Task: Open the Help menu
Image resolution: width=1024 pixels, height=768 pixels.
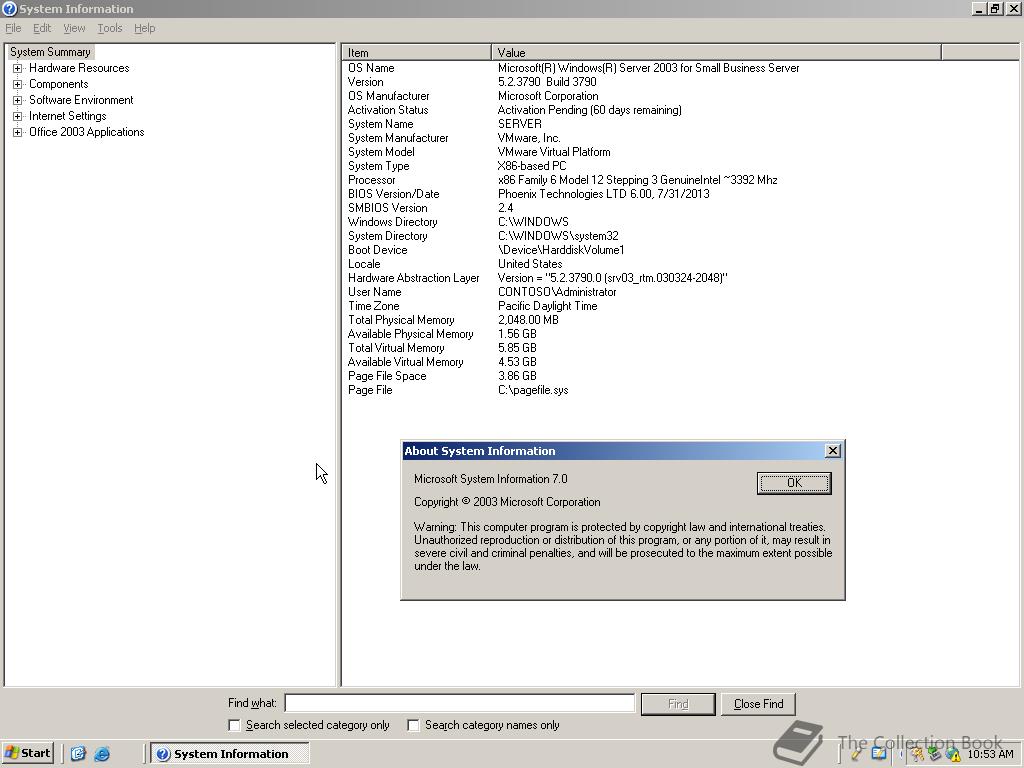Action: point(144,28)
